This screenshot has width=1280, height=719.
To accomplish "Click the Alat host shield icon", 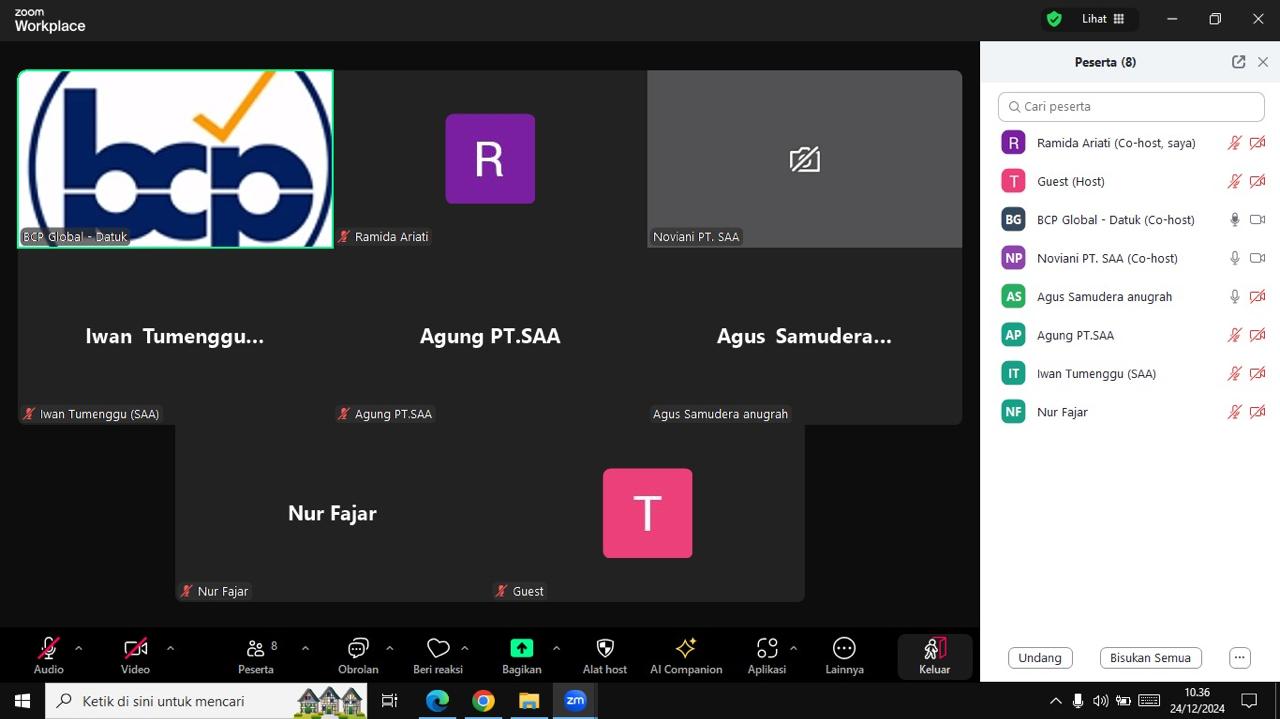I will (x=604, y=648).
